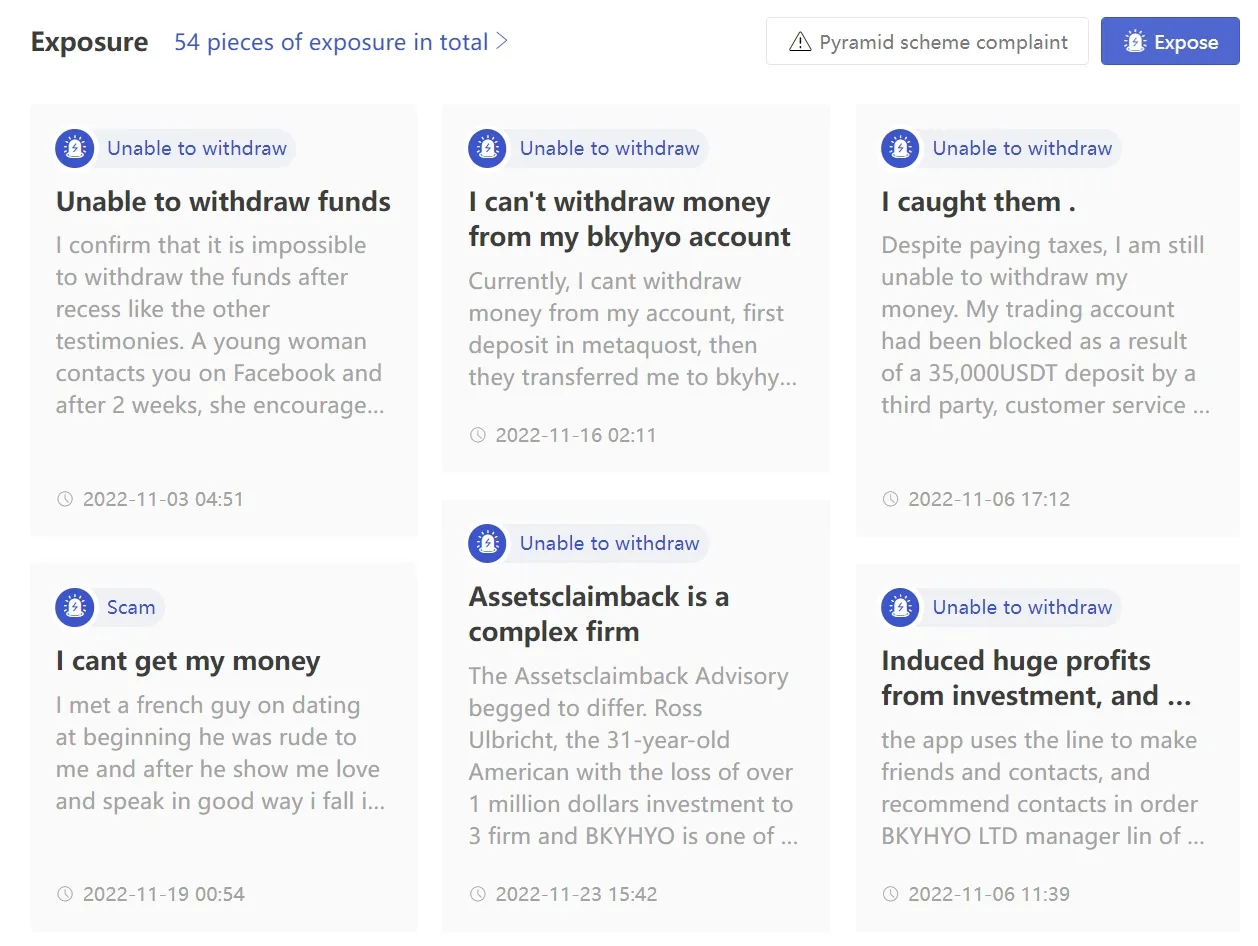Click the alarm icon on the 'I caught them' card
The height and width of the screenshot is (946, 1258).
coord(900,148)
